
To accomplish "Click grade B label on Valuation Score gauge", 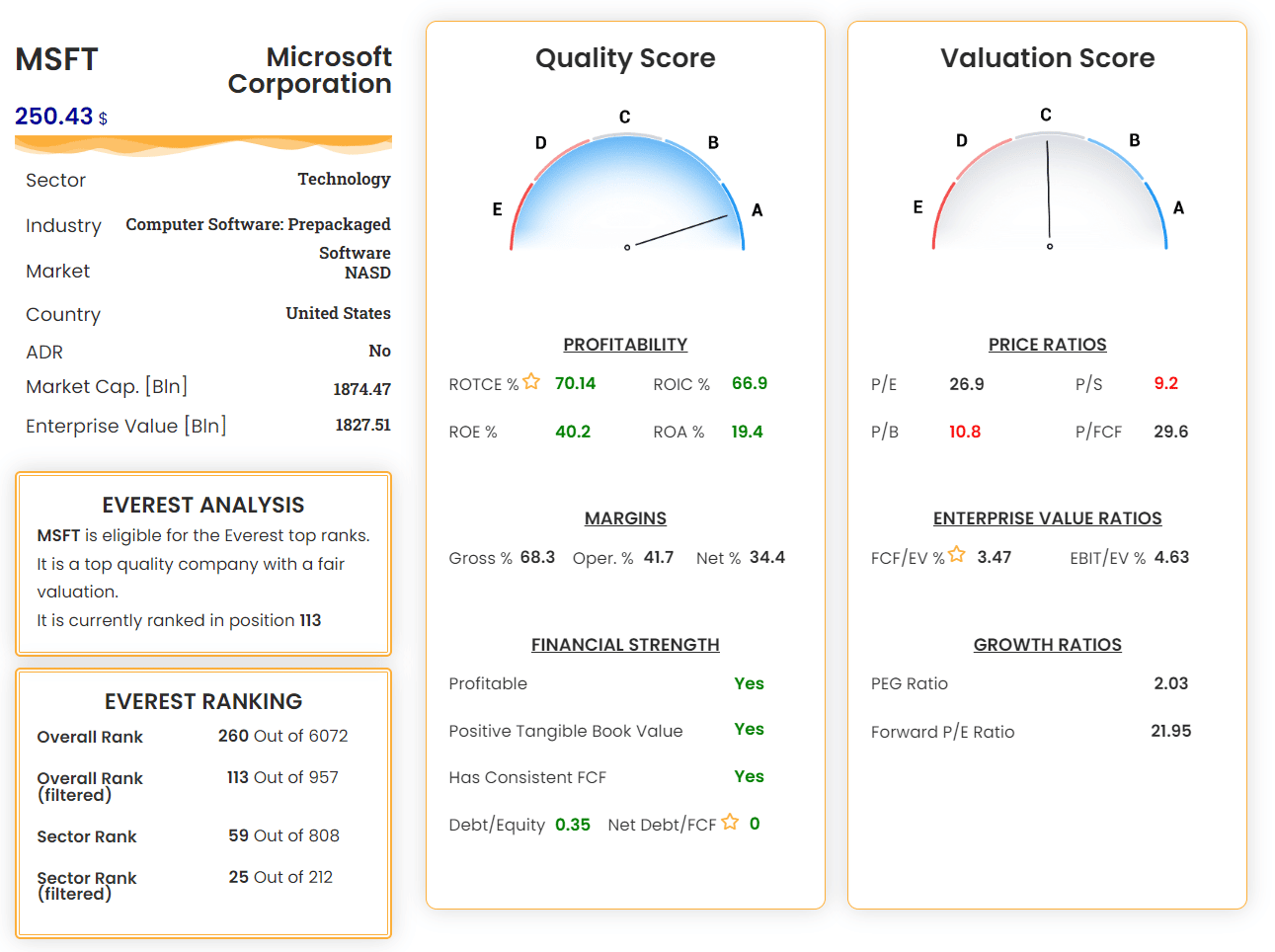I will coord(1135,140).
